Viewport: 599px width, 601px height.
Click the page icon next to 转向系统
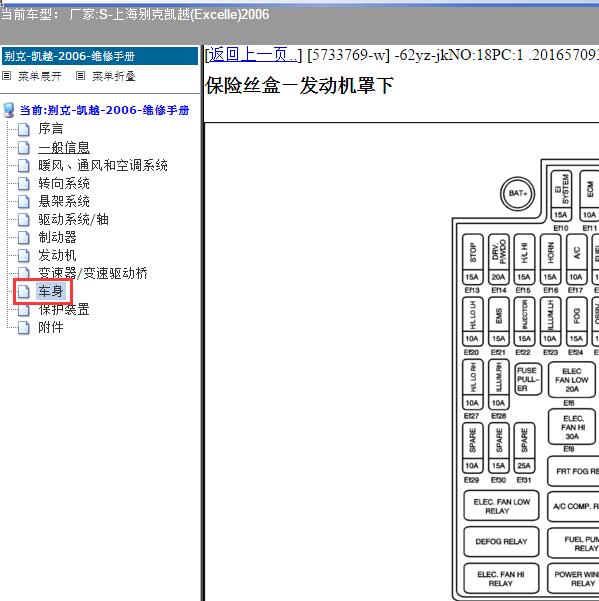[24, 184]
